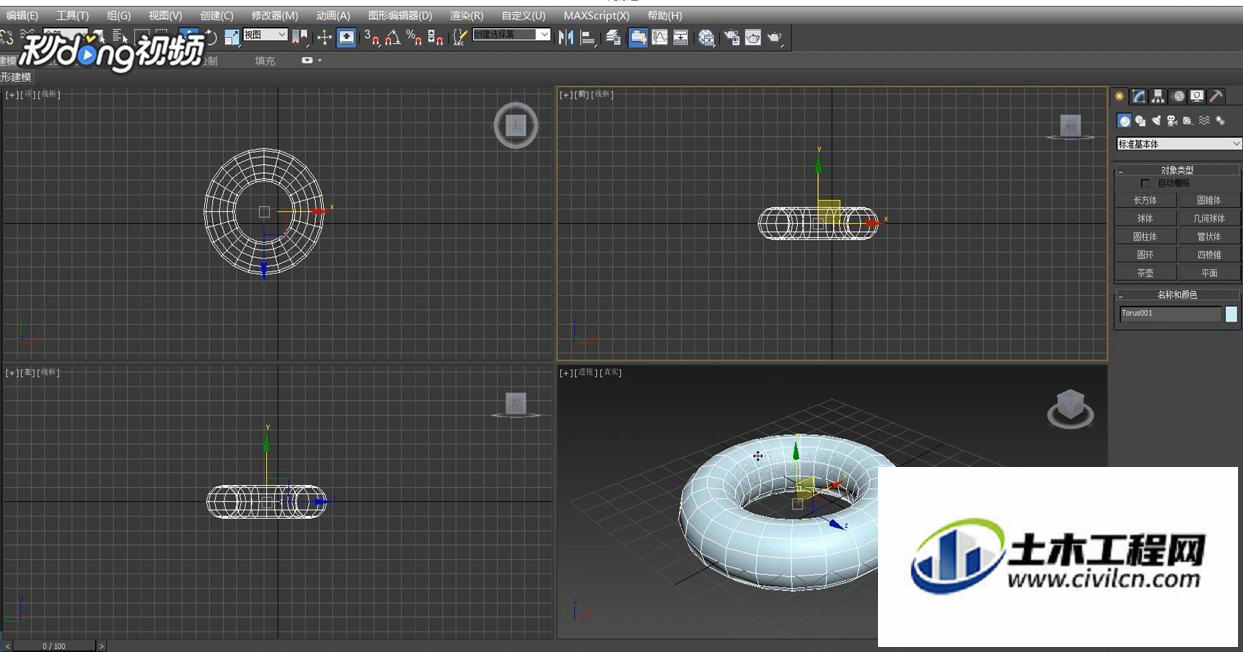Image resolution: width=1243 pixels, height=652 pixels.
Task: Toggle the Graphite modeling ribbon button
Action: coord(638,37)
